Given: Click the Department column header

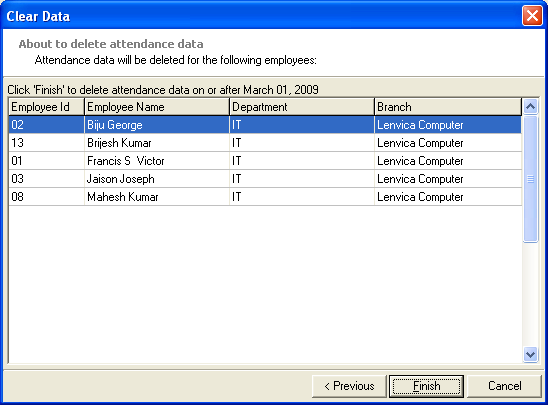Looking at the screenshot, I should 302,107.
